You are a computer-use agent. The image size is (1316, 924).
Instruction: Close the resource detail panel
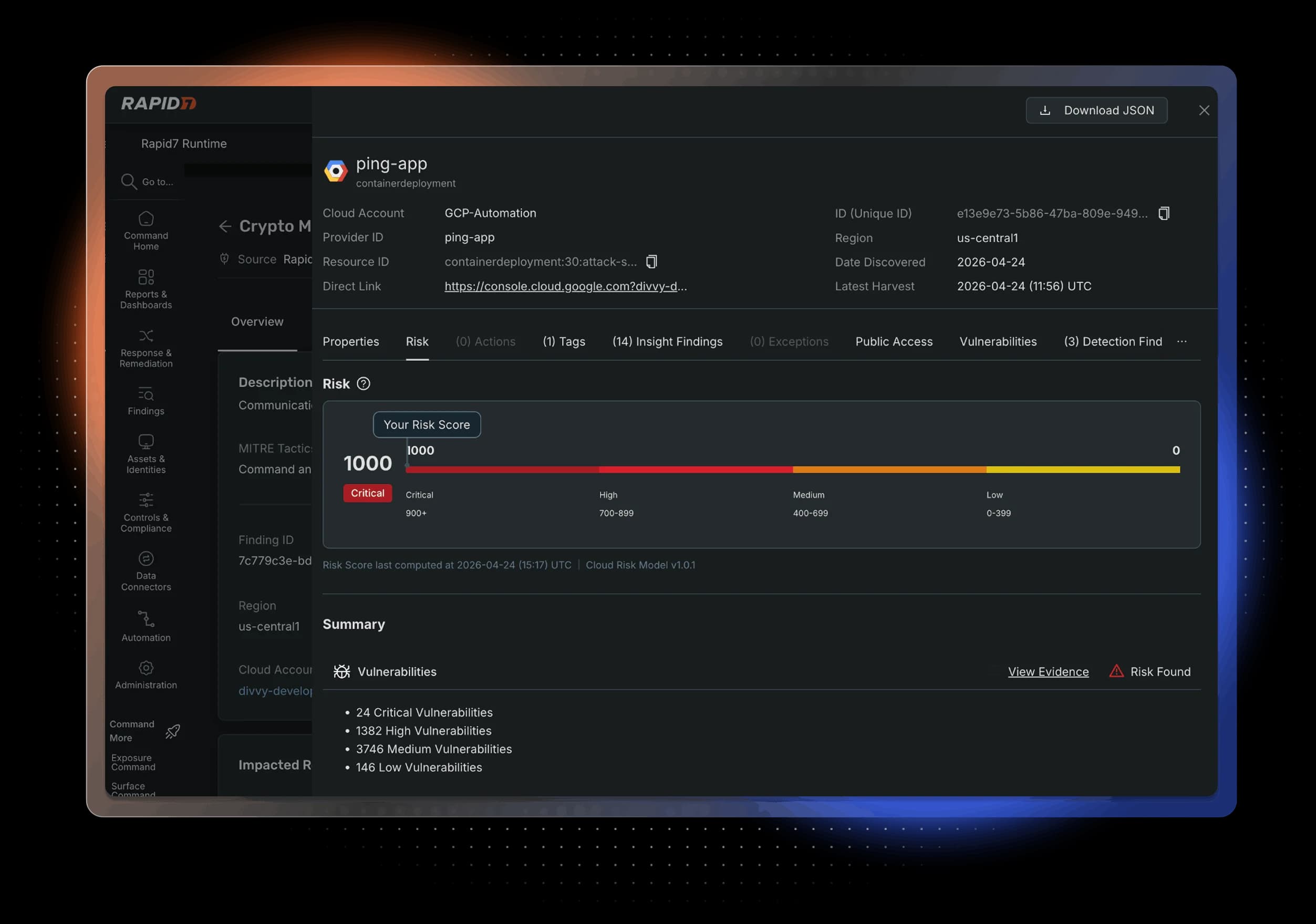click(x=1204, y=110)
